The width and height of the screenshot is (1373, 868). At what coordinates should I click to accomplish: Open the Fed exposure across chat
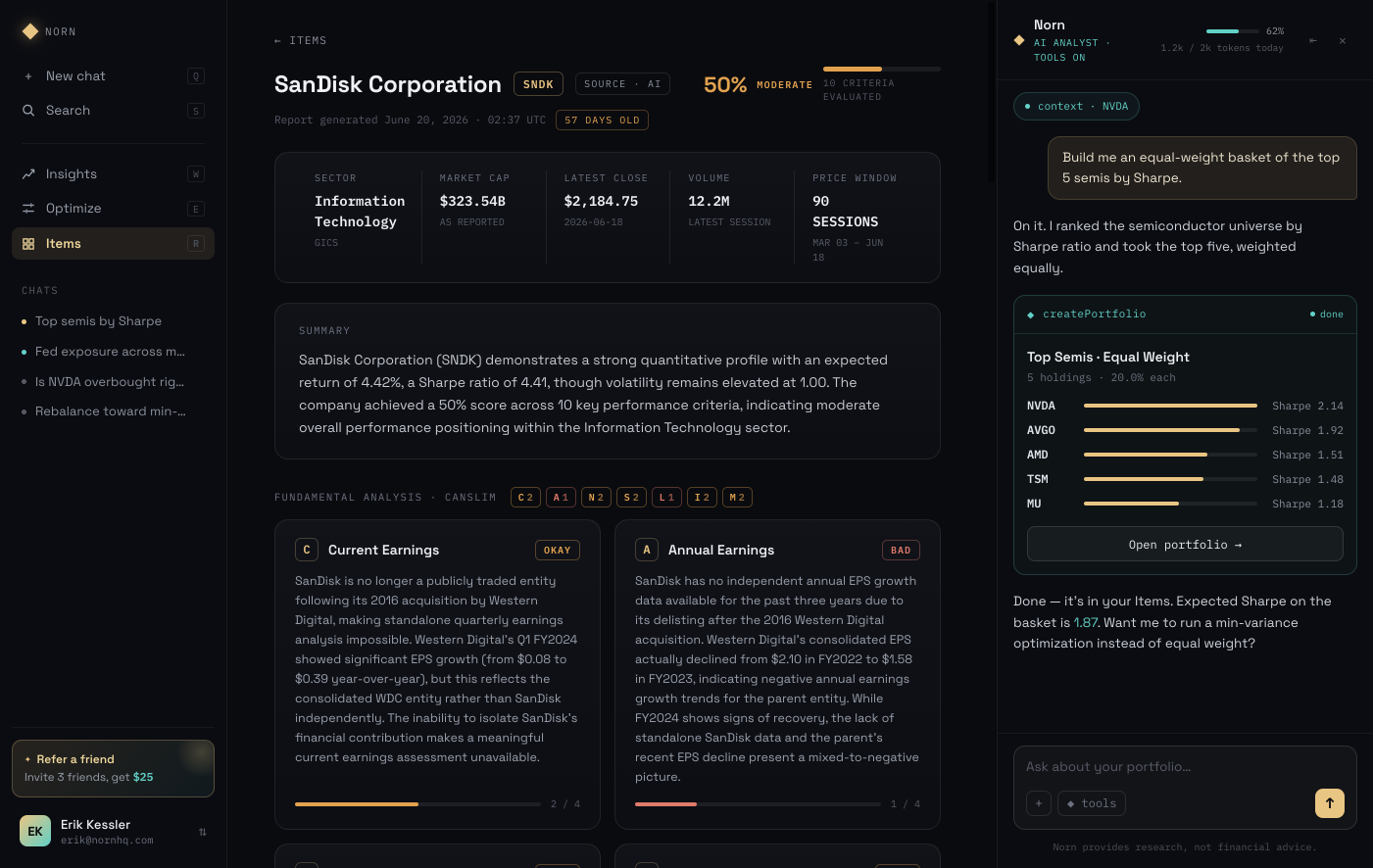click(113, 352)
